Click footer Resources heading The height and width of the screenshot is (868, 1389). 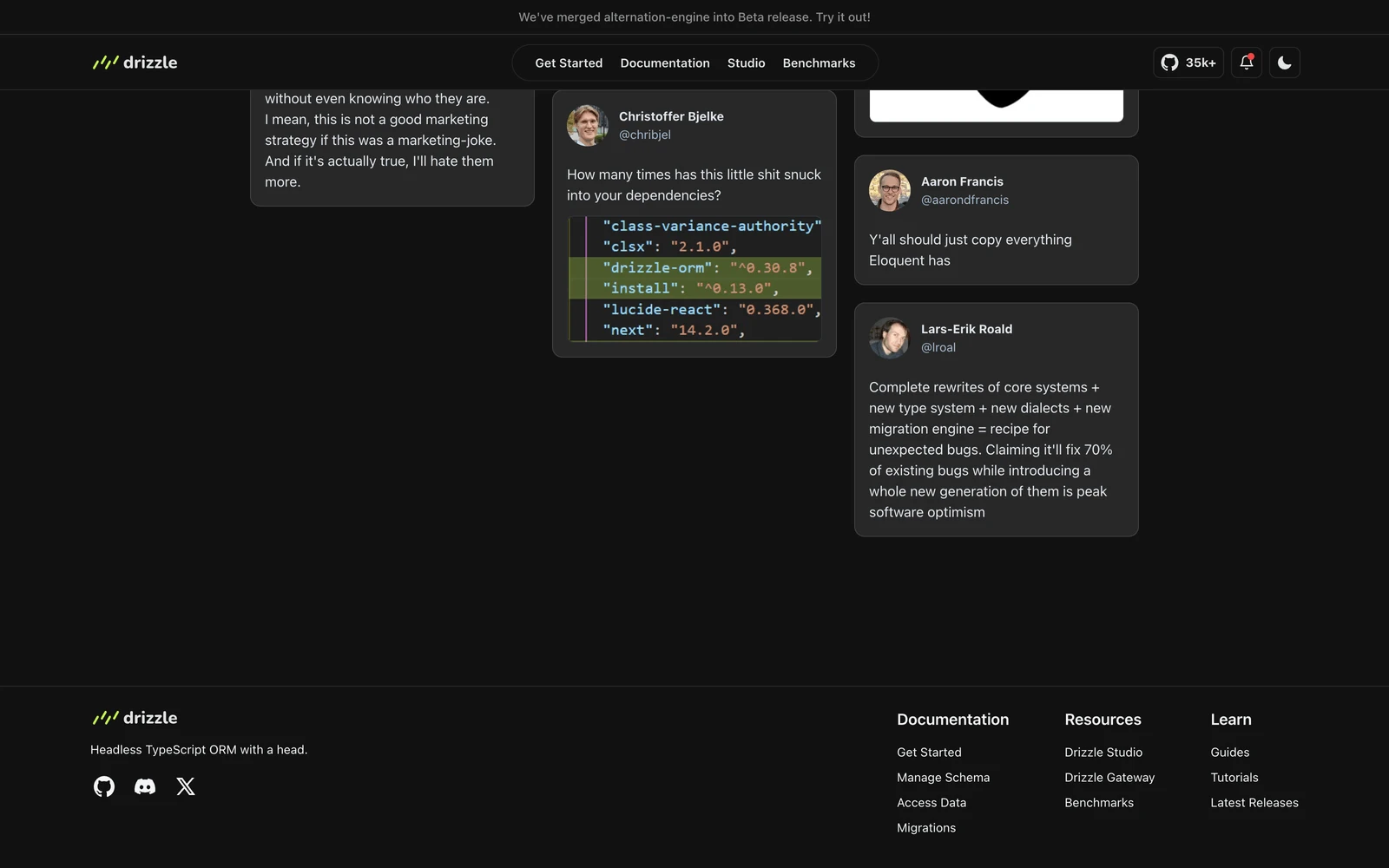coord(1103,720)
